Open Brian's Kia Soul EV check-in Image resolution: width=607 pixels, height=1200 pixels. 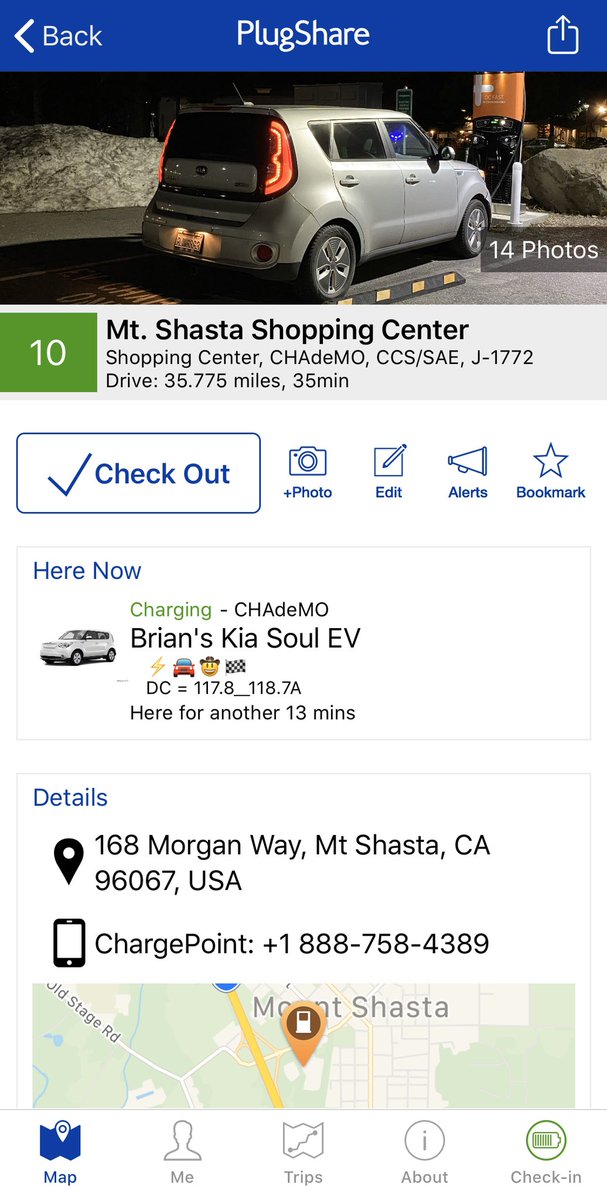pos(245,638)
